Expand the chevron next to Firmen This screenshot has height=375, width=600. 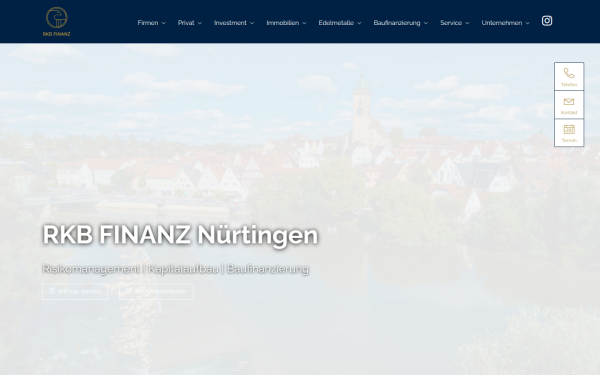tap(163, 23)
